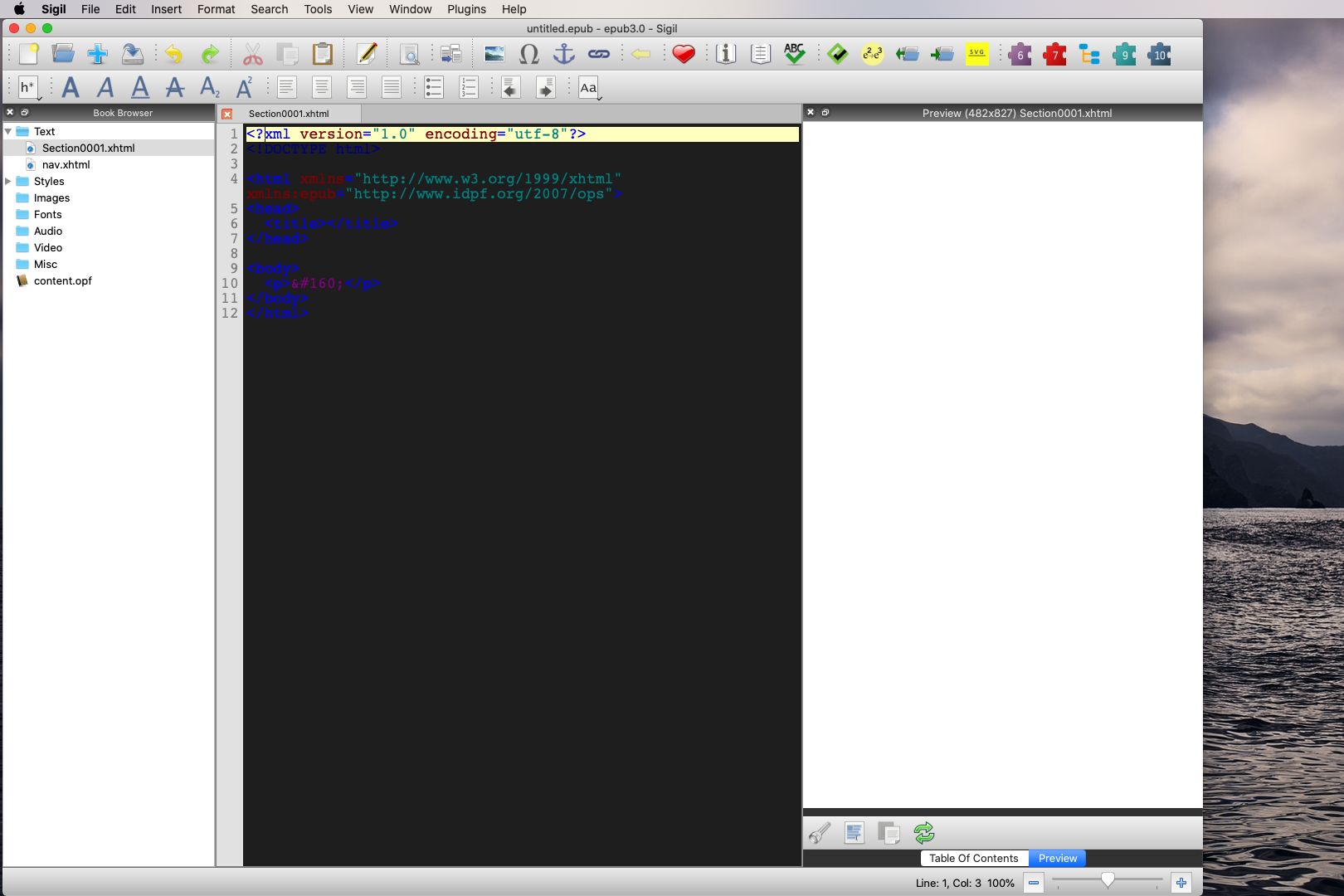Undo the last edit
This screenshot has height=896, width=1344.
(x=174, y=55)
